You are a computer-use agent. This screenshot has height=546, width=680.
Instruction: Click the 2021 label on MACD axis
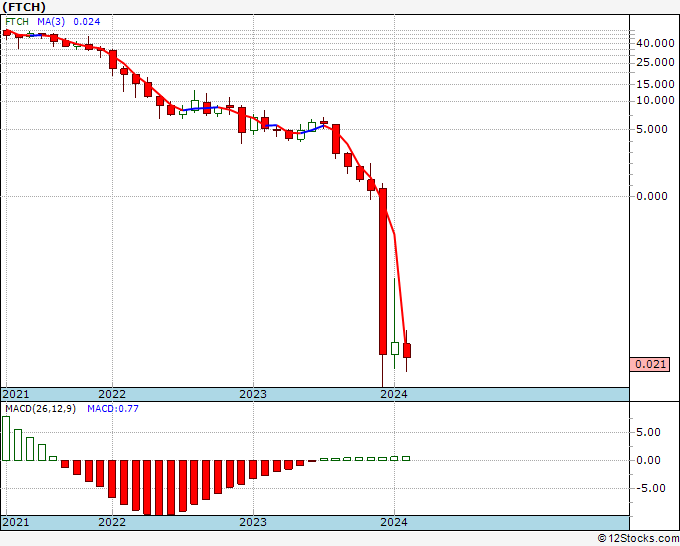[16, 522]
